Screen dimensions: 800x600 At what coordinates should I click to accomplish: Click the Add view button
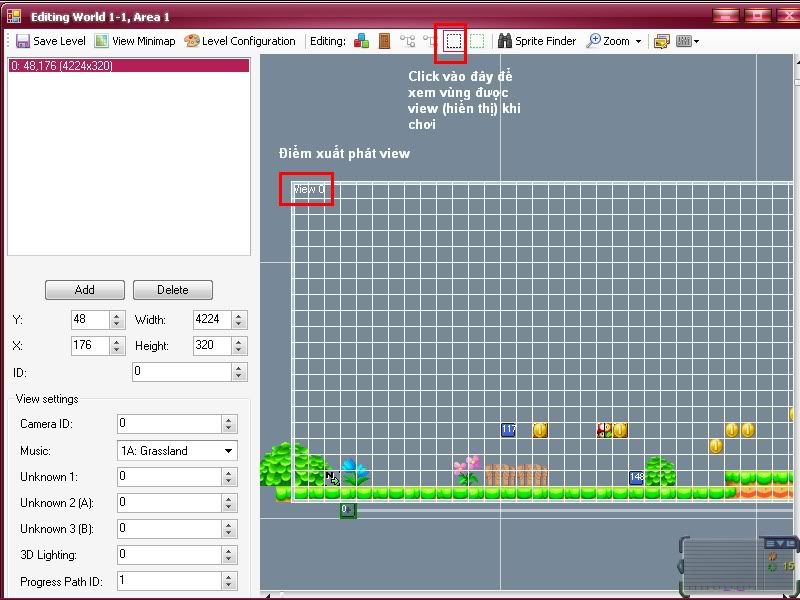pyautogui.click(x=85, y=290)
